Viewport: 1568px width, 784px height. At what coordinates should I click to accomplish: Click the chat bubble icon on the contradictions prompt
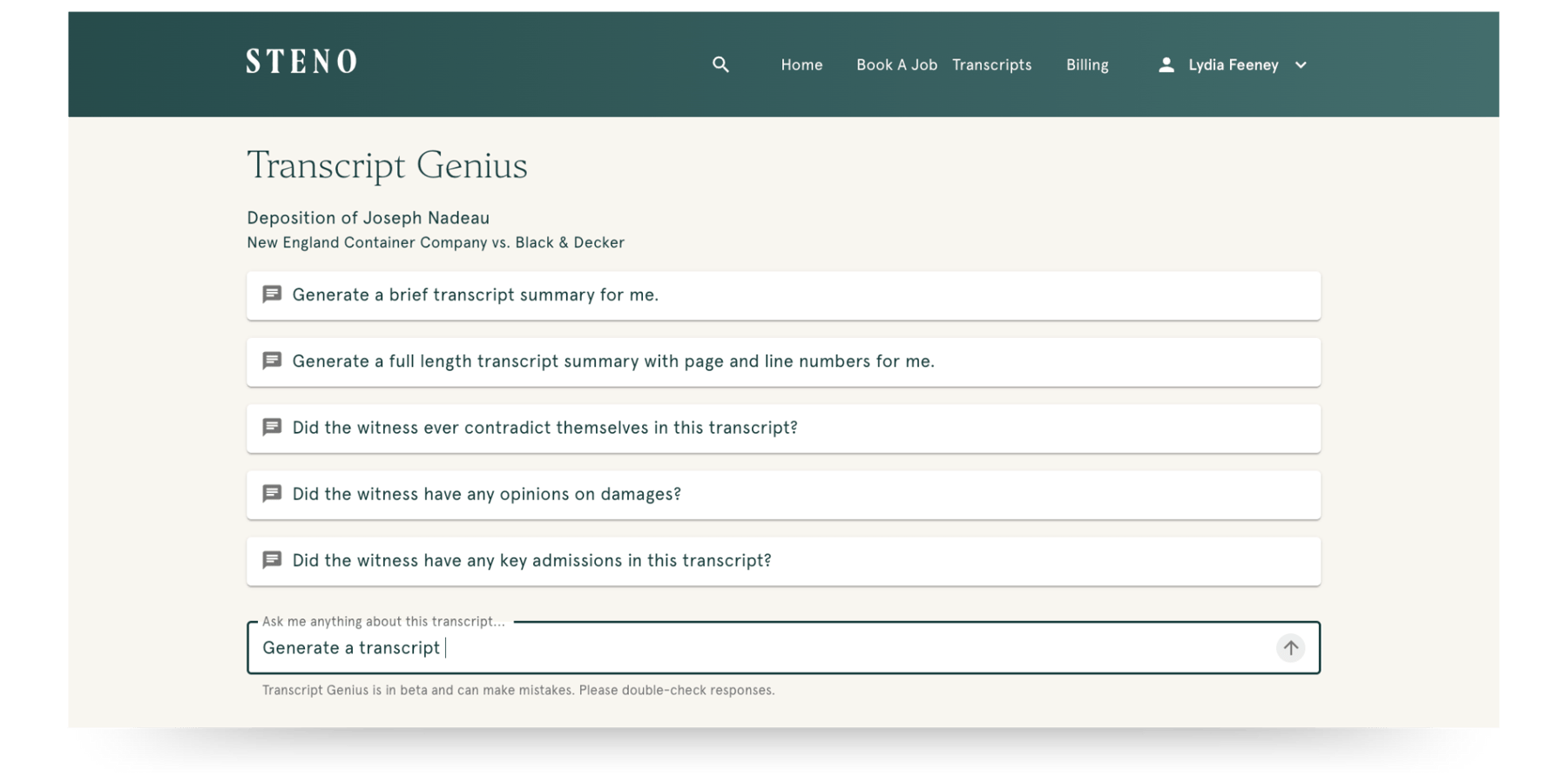[273, 427]
